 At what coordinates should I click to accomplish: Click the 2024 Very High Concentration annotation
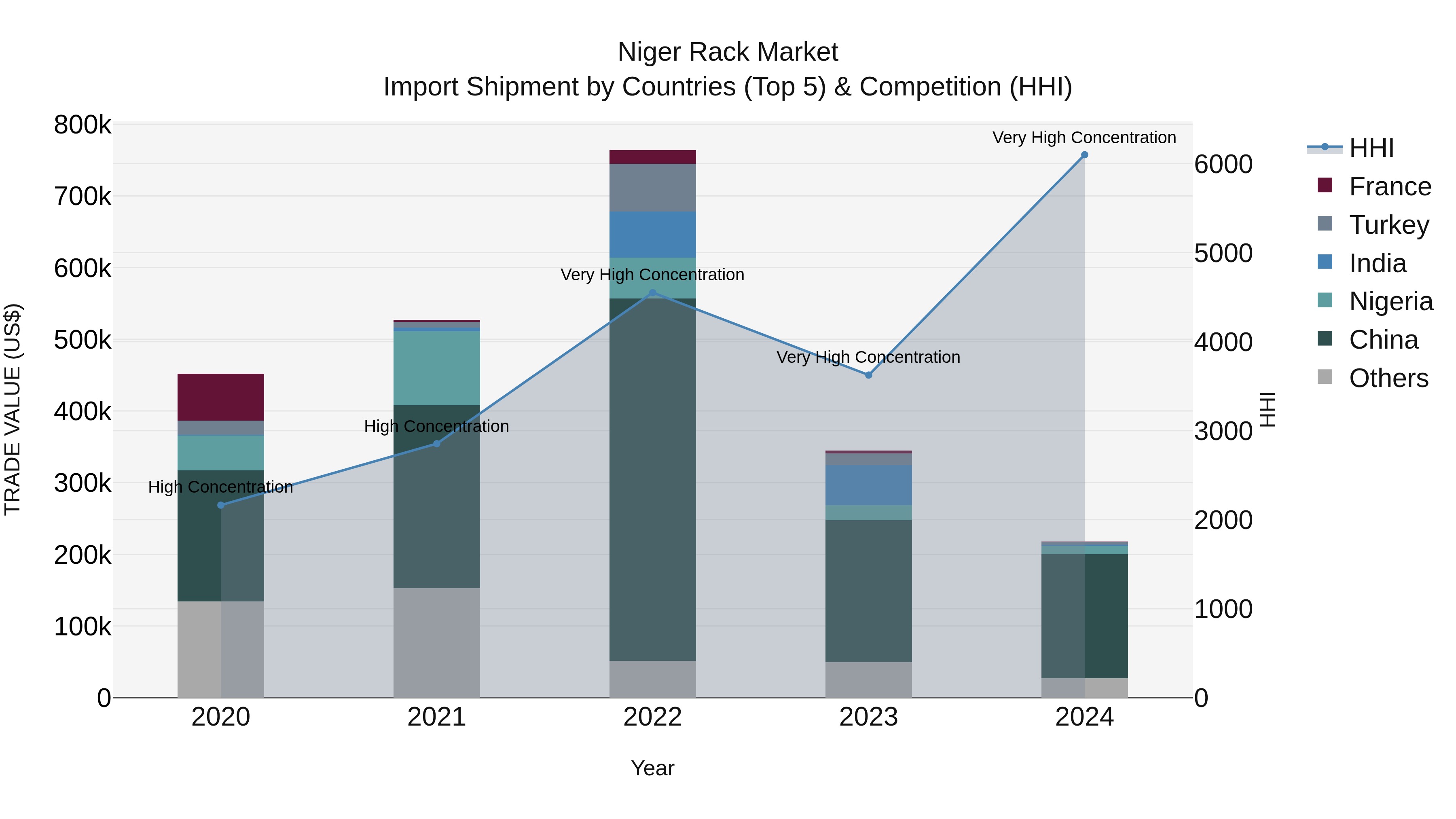(1085, 138)
